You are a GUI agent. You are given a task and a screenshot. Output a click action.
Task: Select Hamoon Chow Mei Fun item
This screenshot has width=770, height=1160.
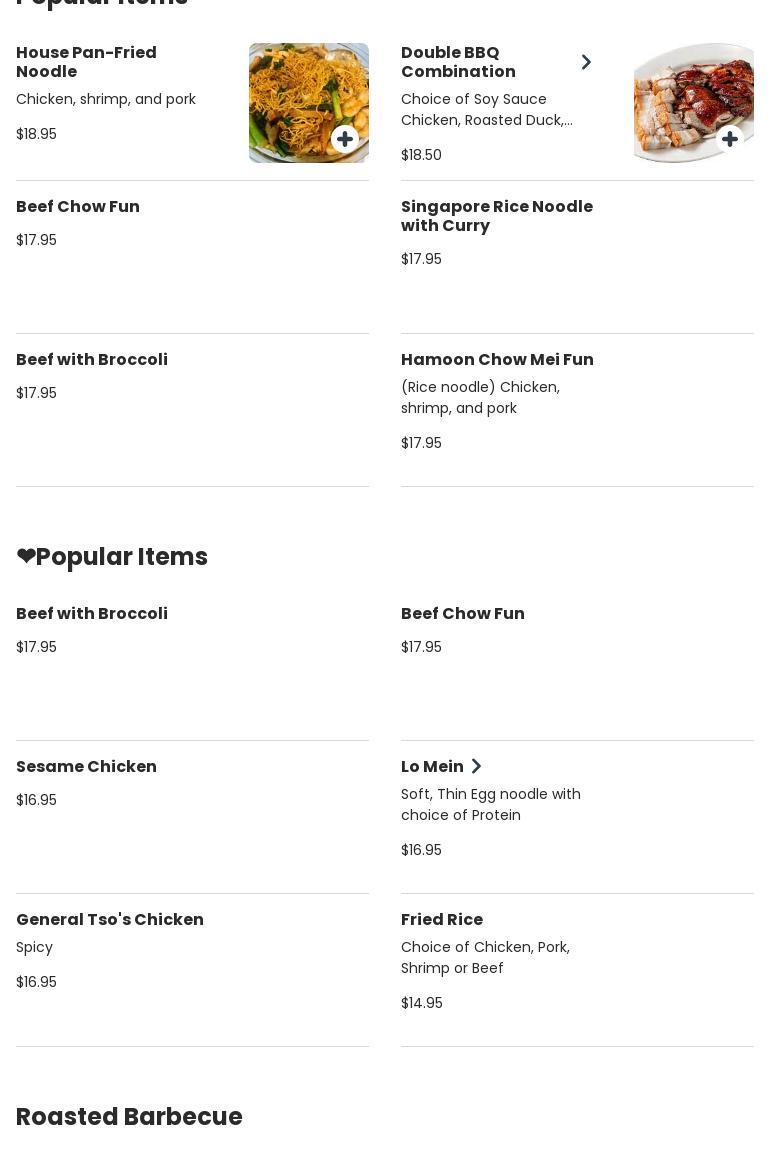tap(497, 360)
